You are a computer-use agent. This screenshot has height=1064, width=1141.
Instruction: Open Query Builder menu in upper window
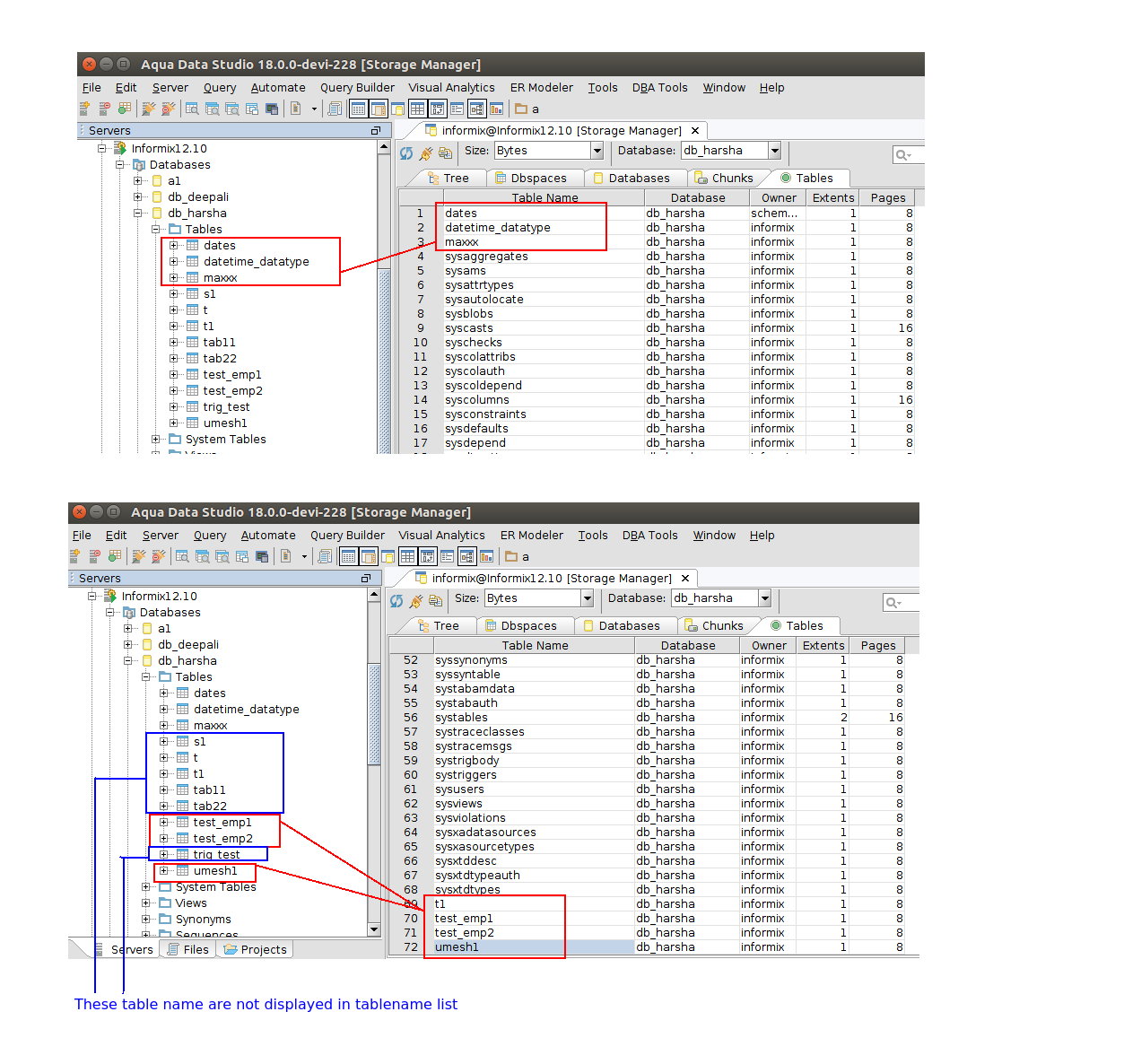point(357,88)
